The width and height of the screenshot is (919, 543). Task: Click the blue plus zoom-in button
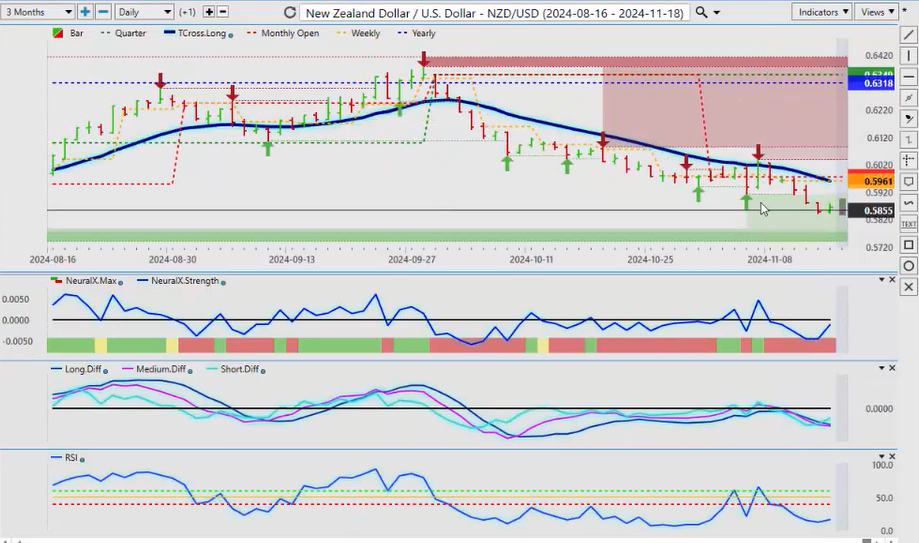(x=86, y=12)
